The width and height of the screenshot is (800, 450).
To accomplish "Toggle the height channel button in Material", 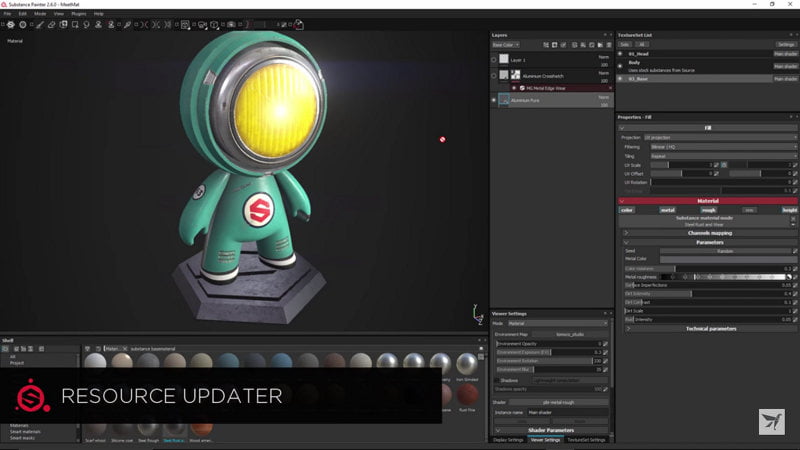I will (x=789, y=210).
